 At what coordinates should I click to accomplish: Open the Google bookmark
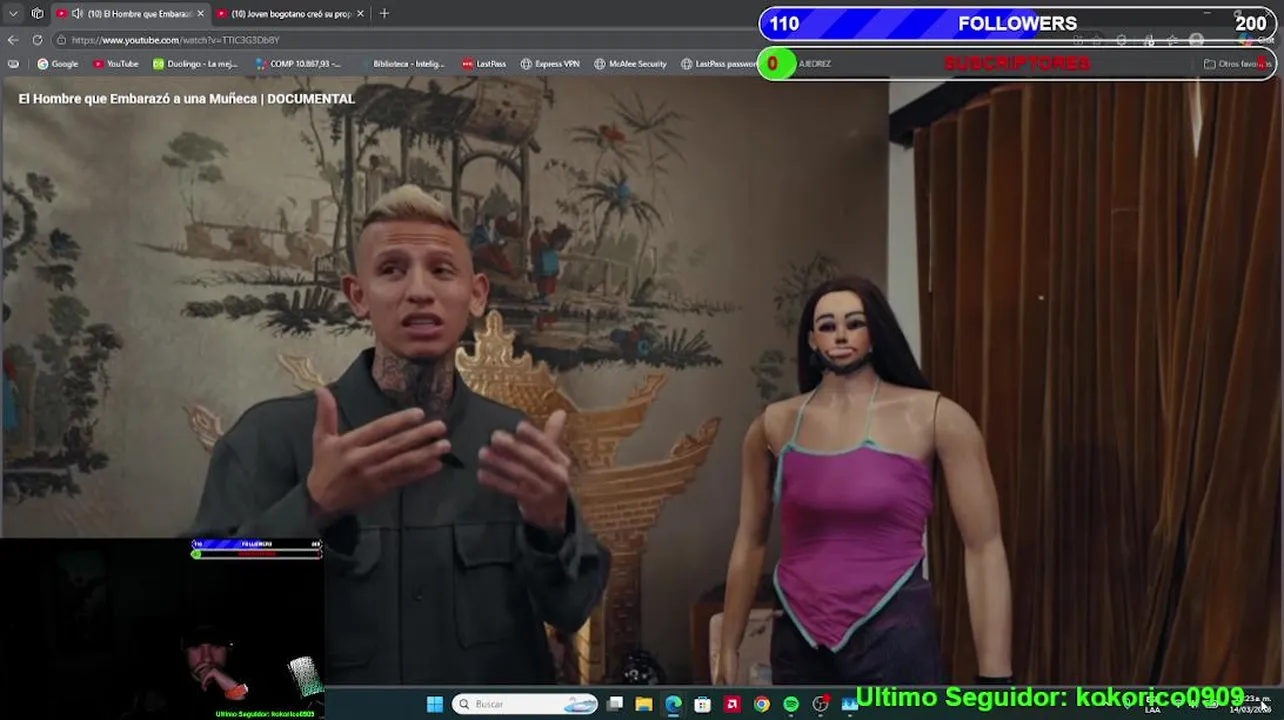57,64
